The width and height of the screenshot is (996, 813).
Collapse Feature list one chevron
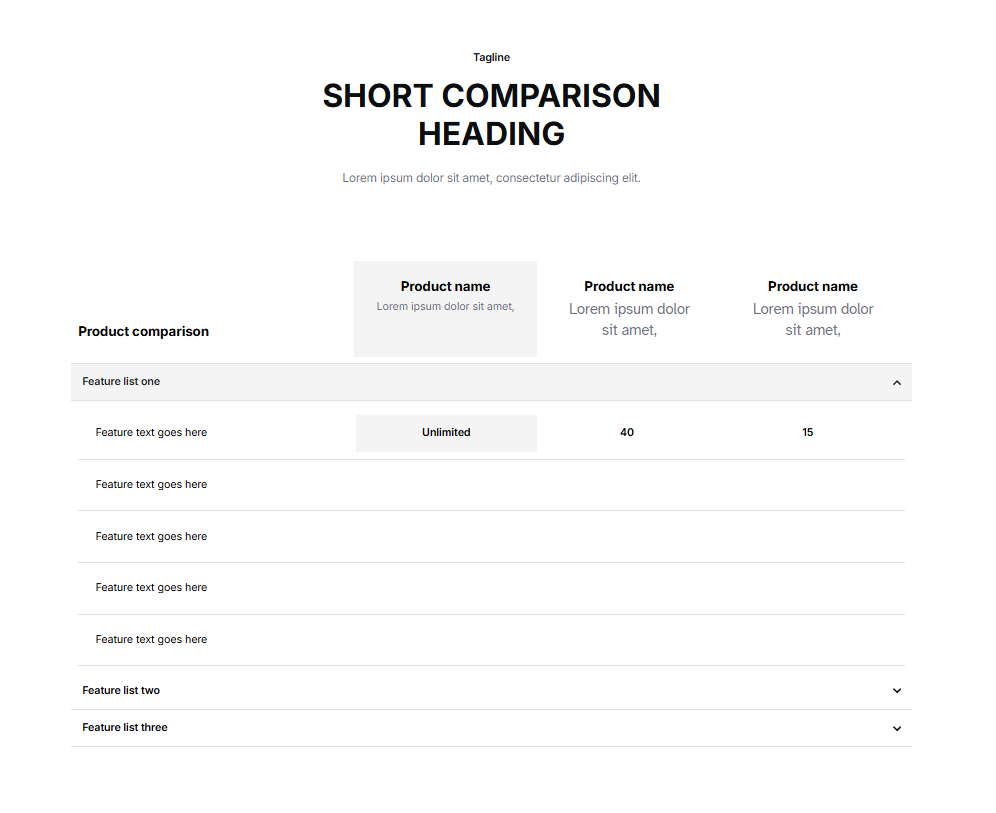897,382
